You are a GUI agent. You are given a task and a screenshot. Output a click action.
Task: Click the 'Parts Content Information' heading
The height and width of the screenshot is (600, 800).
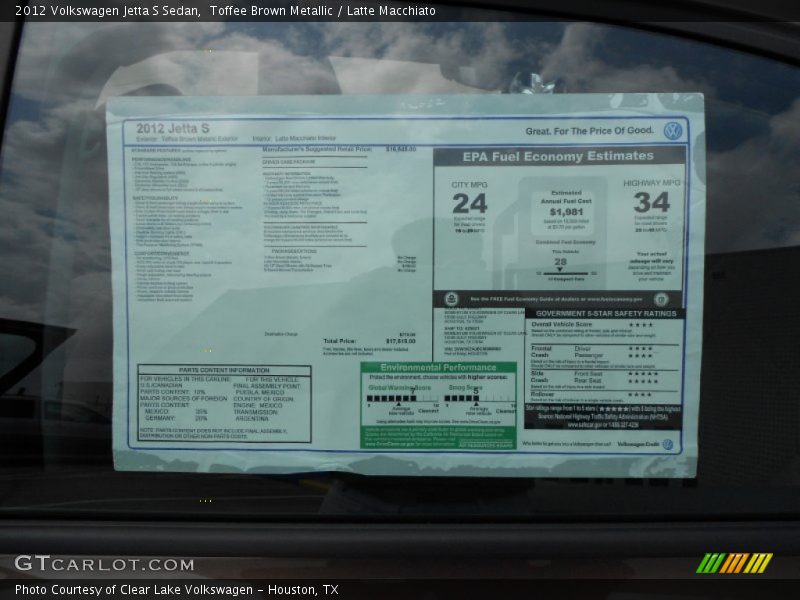click(224, 370)
